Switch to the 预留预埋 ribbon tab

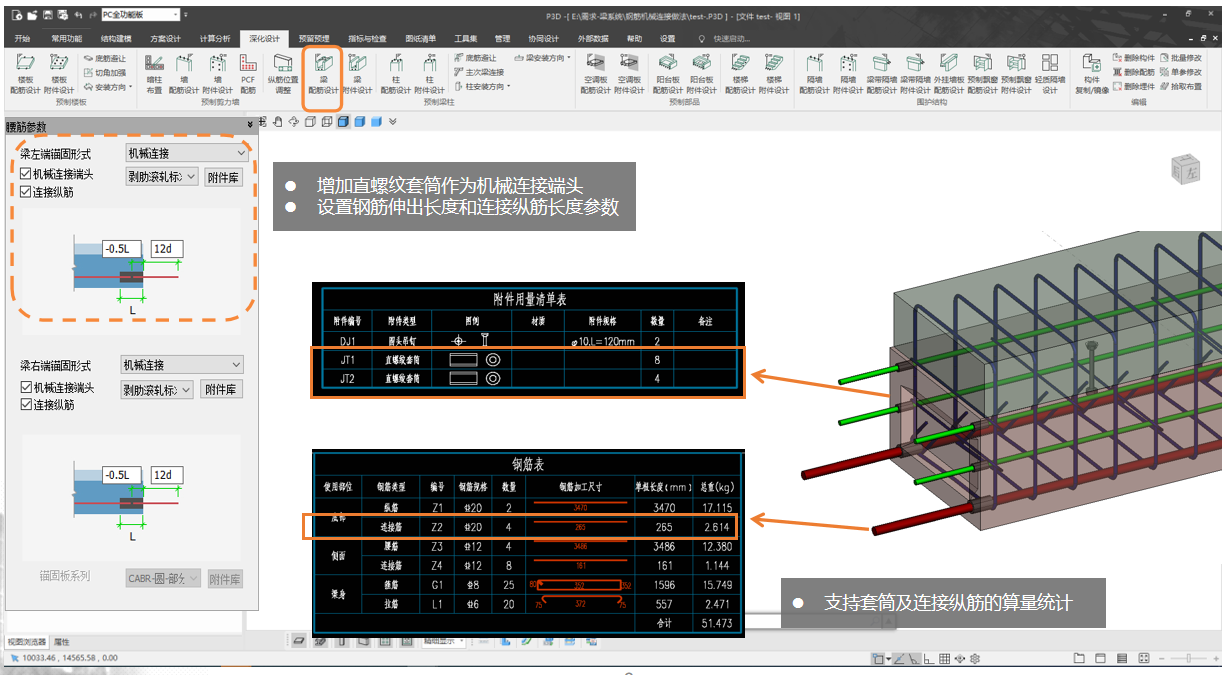(x=313, y=38)
